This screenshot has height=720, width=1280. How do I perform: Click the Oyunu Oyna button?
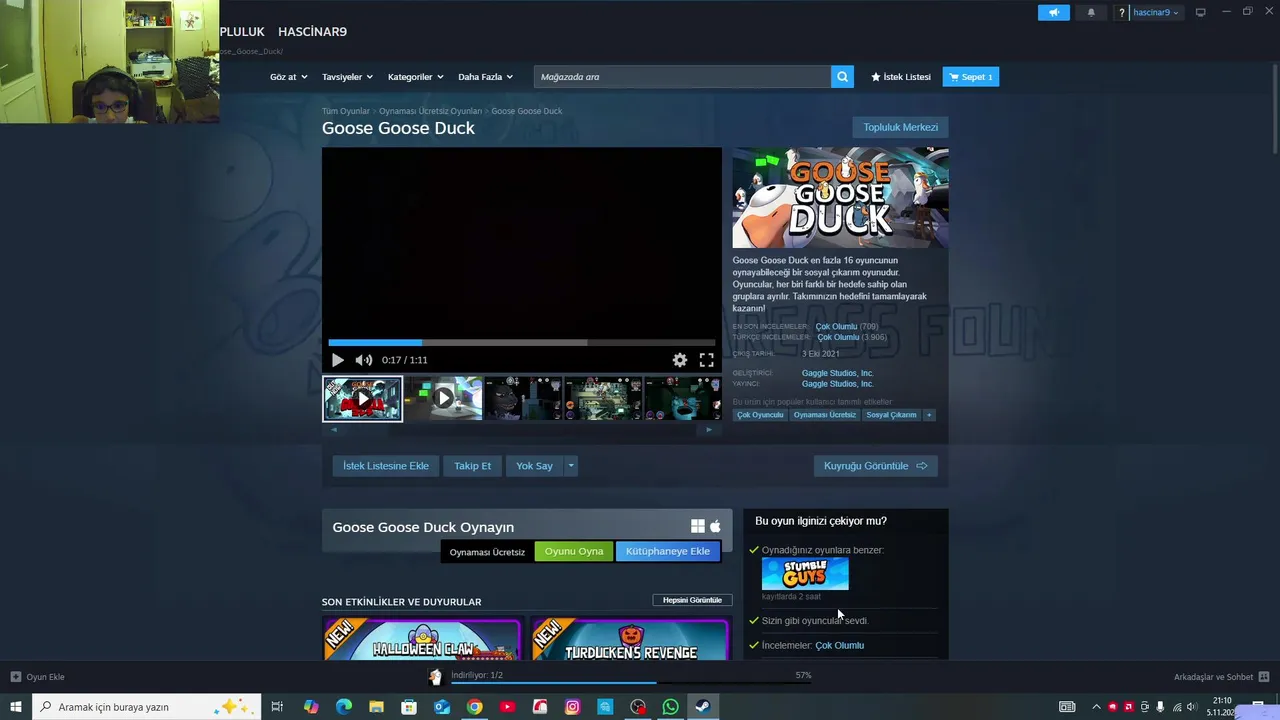574,551
